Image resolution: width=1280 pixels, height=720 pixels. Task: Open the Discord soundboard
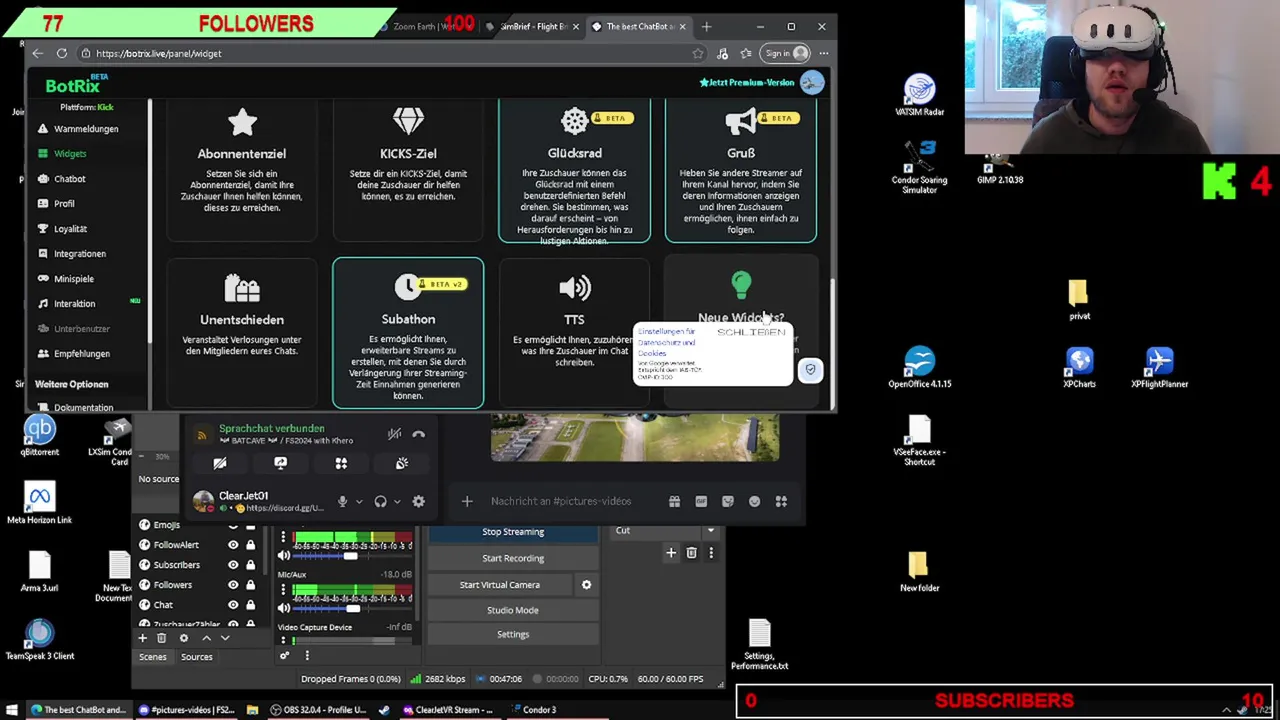tap(402, 463)
